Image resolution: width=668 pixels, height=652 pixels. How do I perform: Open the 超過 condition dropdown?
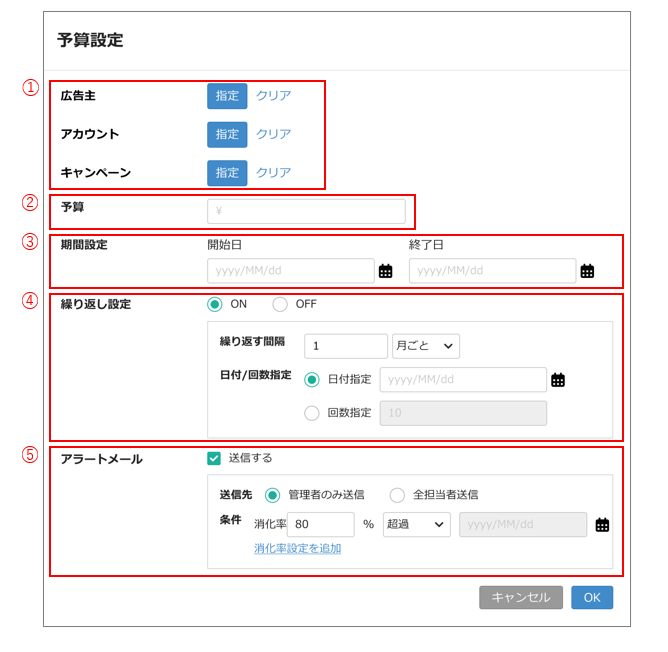[416, 525]
